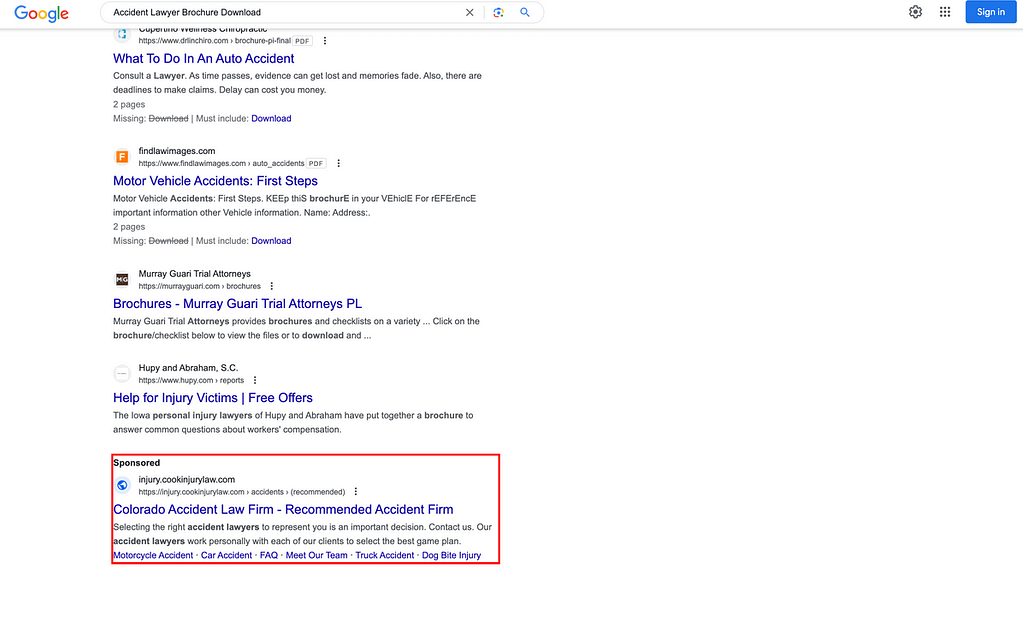Click the Google logo
1023x634 pixels.
point(41,13)
